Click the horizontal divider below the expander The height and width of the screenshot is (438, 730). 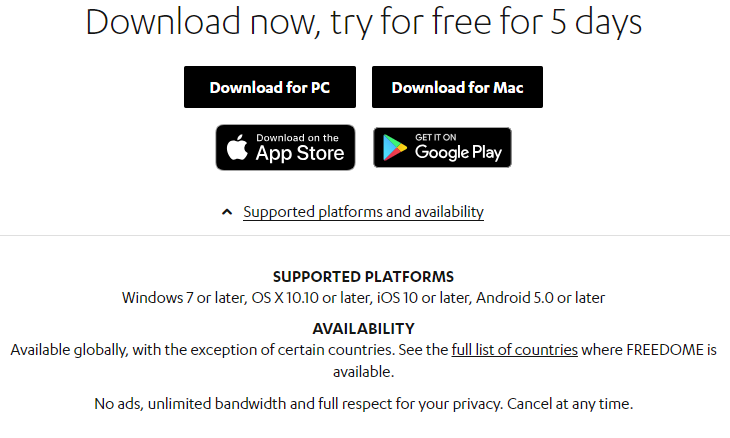coord(365,236)
